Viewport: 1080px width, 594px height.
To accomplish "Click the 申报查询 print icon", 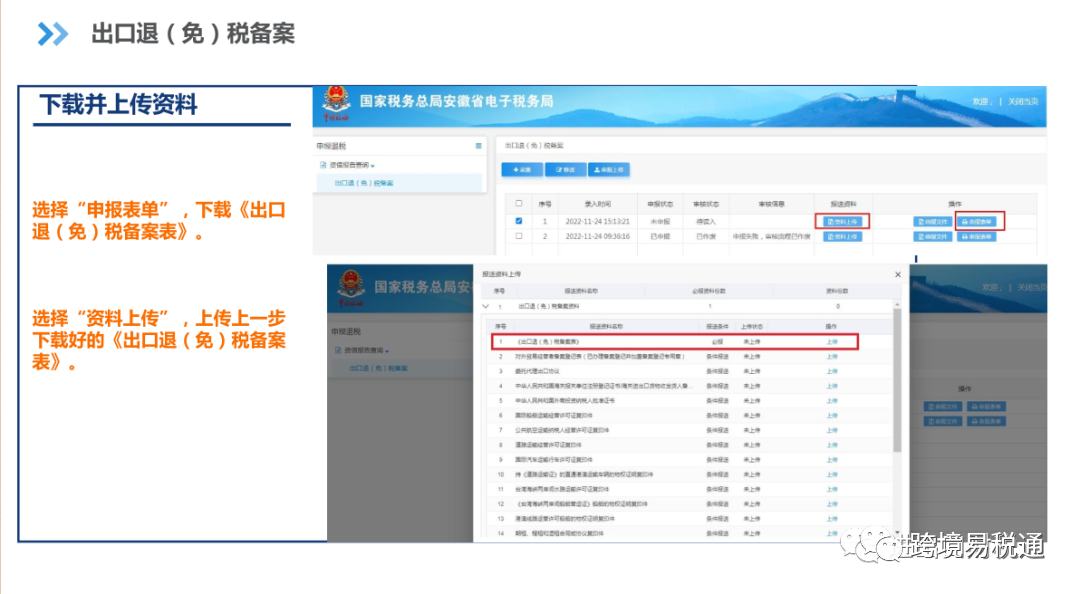I will click(x=977, y=221).
